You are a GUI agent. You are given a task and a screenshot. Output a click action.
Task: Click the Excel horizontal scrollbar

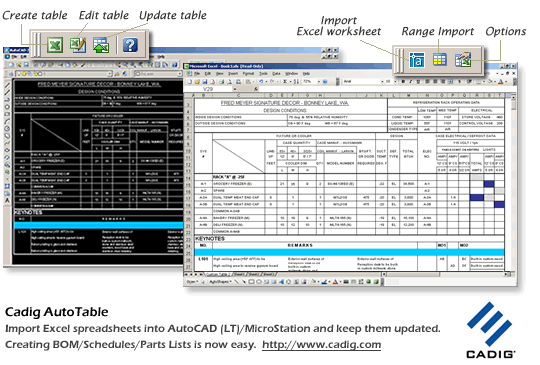point(445,274)
